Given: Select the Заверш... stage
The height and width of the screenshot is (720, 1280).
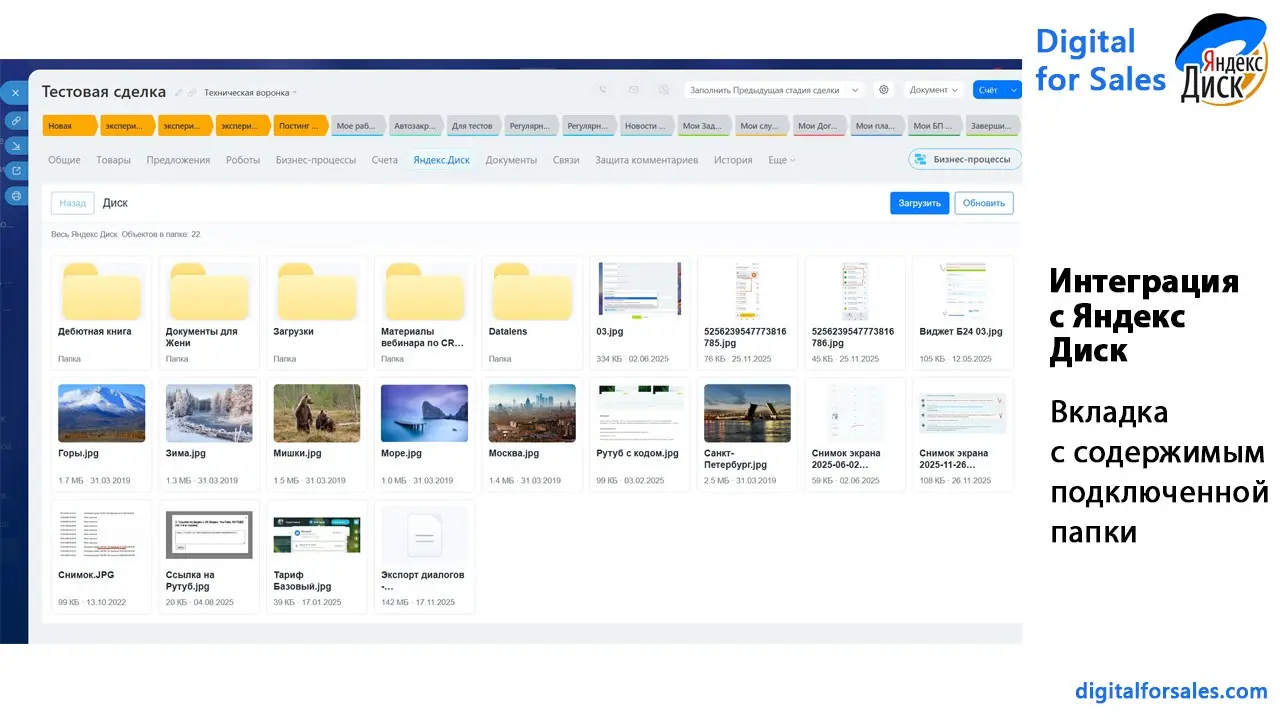Looking at the screenshot, I should click(993, 126).
